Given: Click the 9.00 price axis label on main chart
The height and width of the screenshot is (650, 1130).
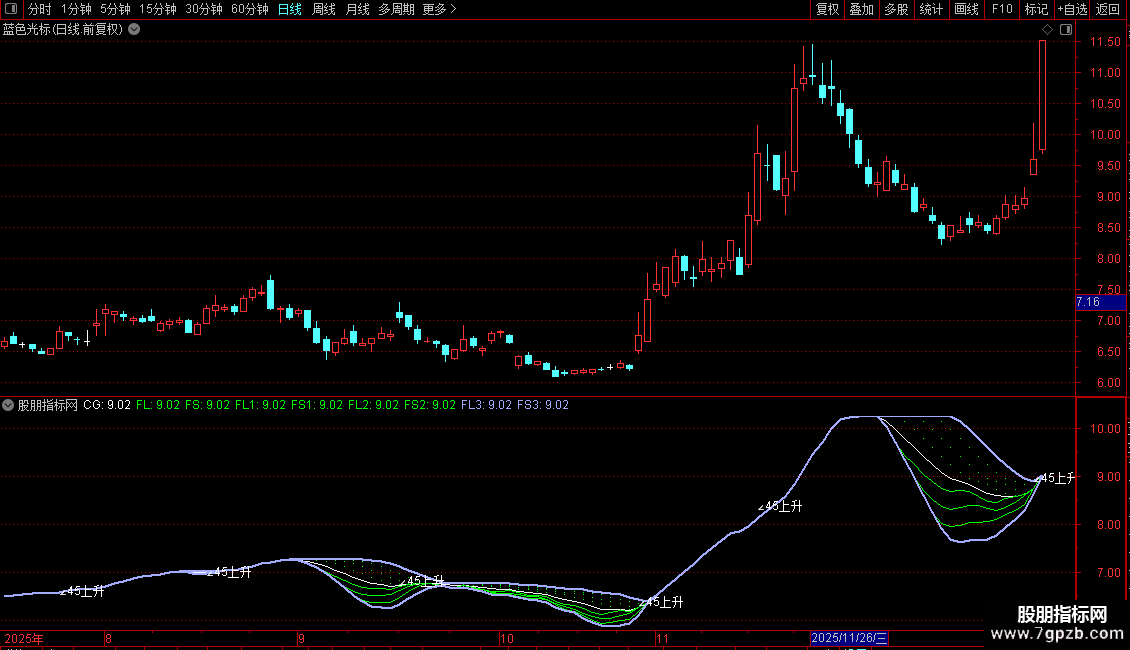Looking at the screenshot, I should (x=1109, y=197).
